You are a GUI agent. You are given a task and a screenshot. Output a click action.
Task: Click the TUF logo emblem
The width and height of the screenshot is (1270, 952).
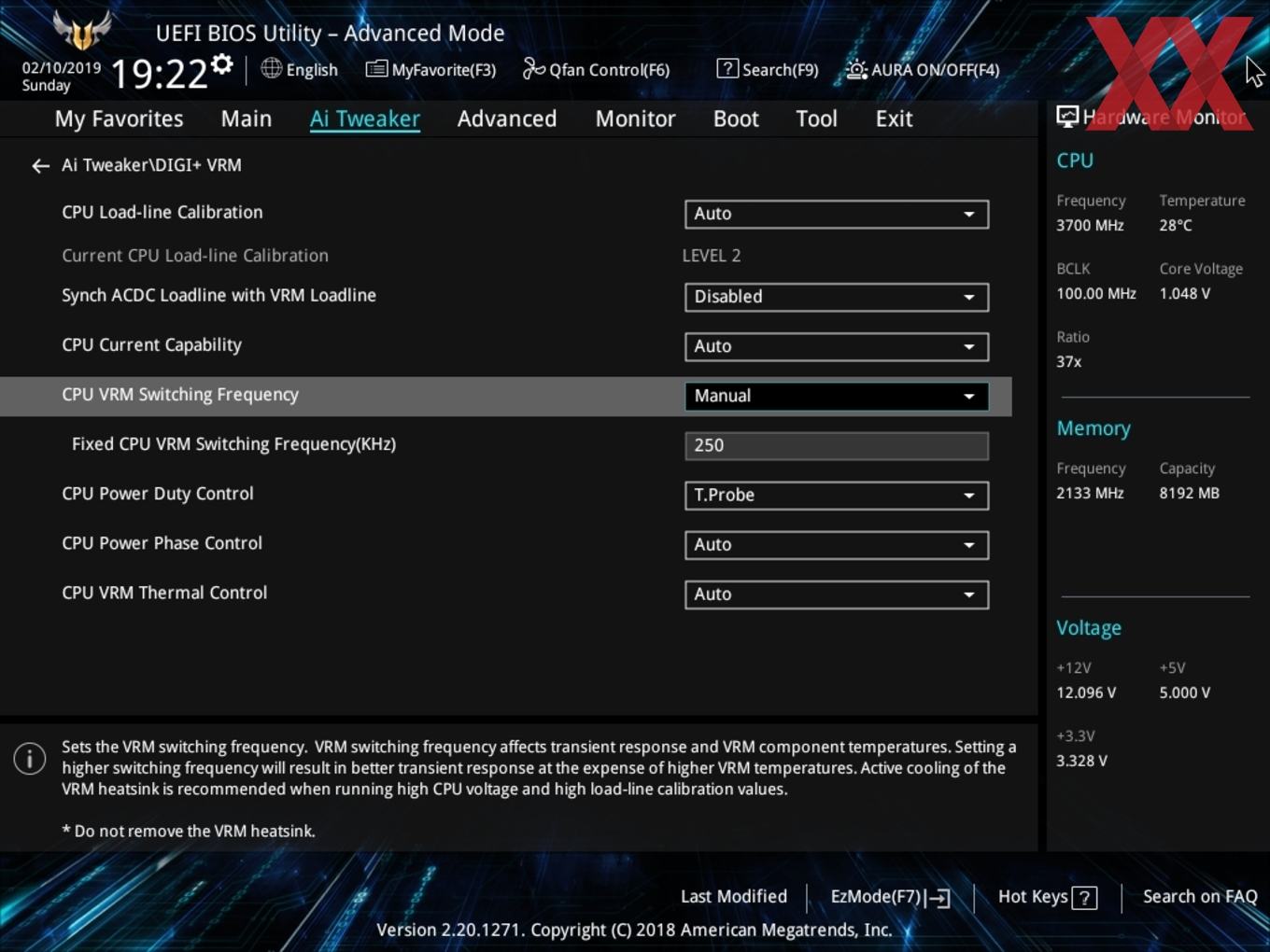coord(82,30)
